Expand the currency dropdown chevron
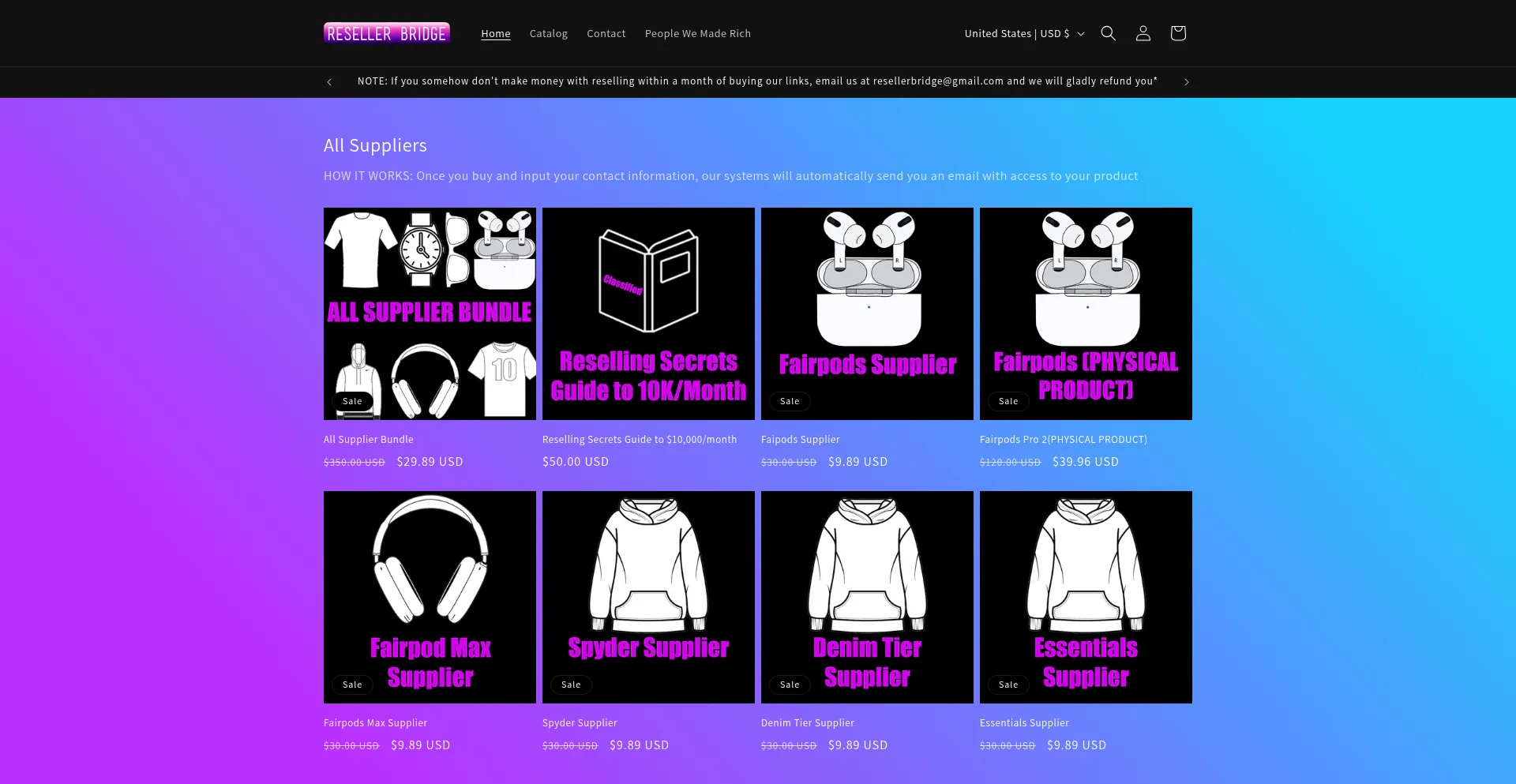1516x784 pixels. click(1082, 34)
